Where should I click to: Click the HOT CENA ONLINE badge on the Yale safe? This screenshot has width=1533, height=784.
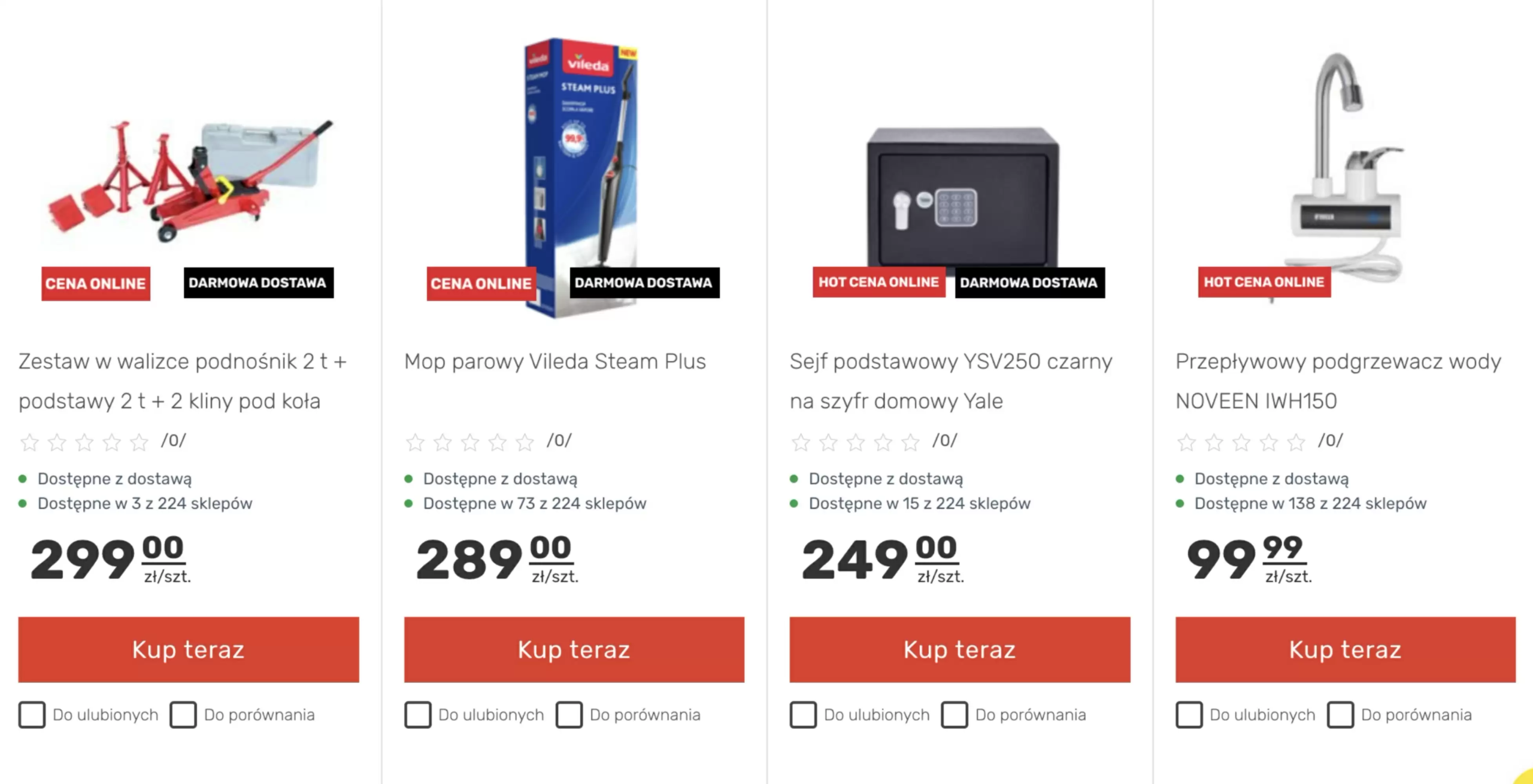[878, 282]
